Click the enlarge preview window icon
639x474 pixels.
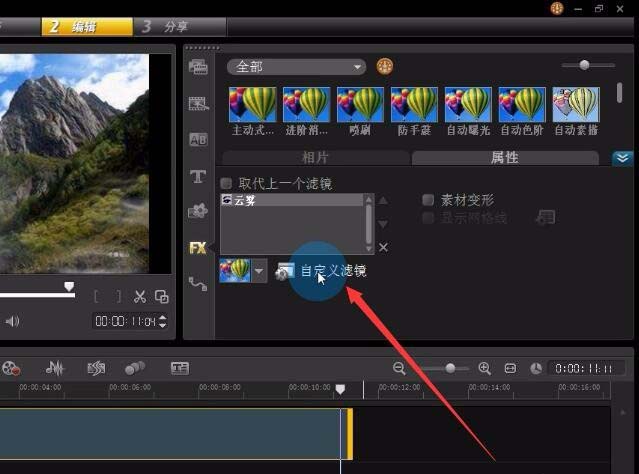pyautogui.click(x=162, y=296)
